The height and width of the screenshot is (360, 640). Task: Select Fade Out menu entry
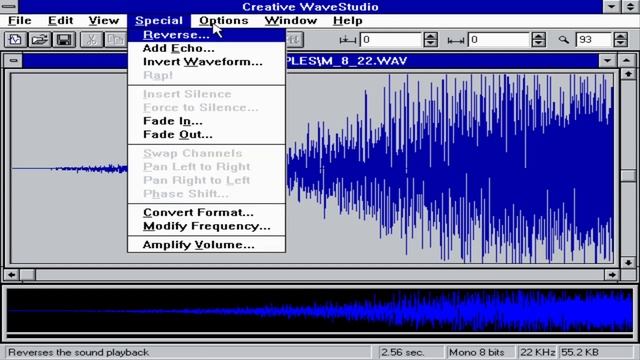207,135
